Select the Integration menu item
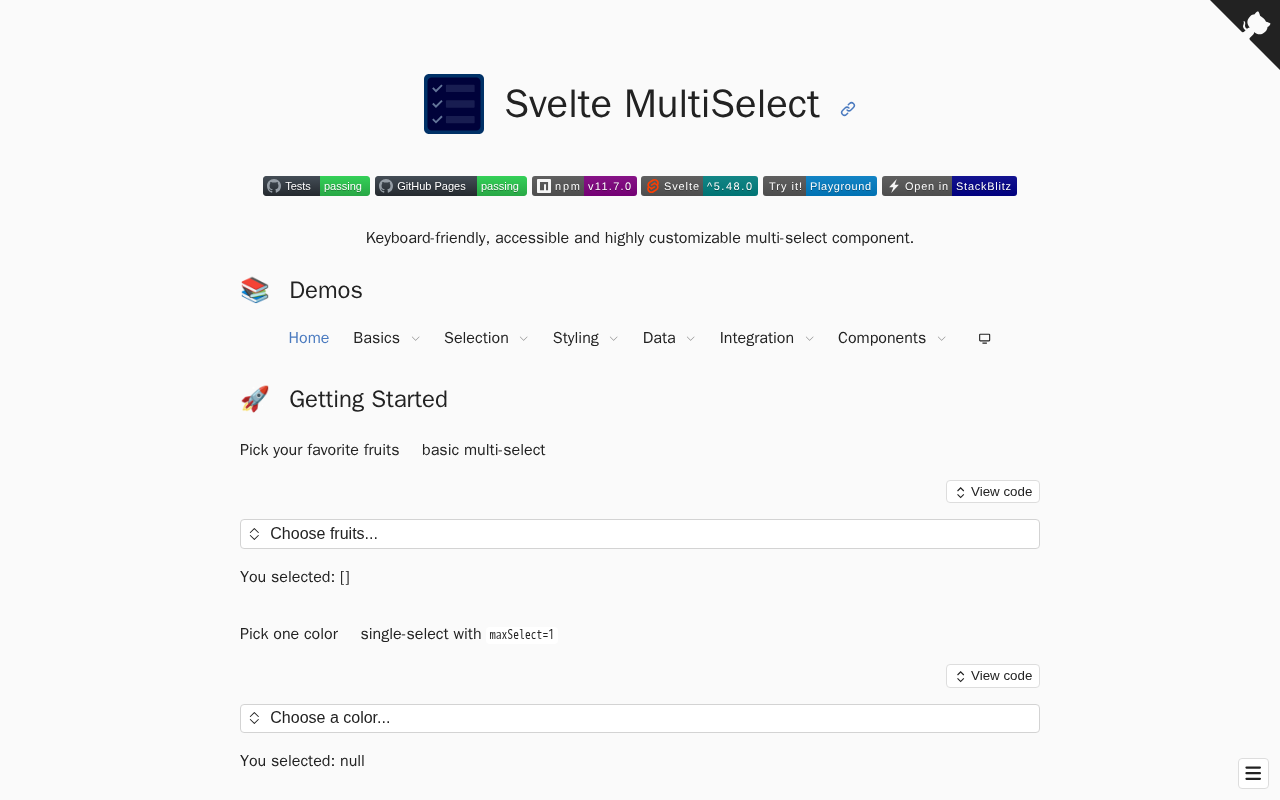1280x800 pixels. [x=766, y=338]
